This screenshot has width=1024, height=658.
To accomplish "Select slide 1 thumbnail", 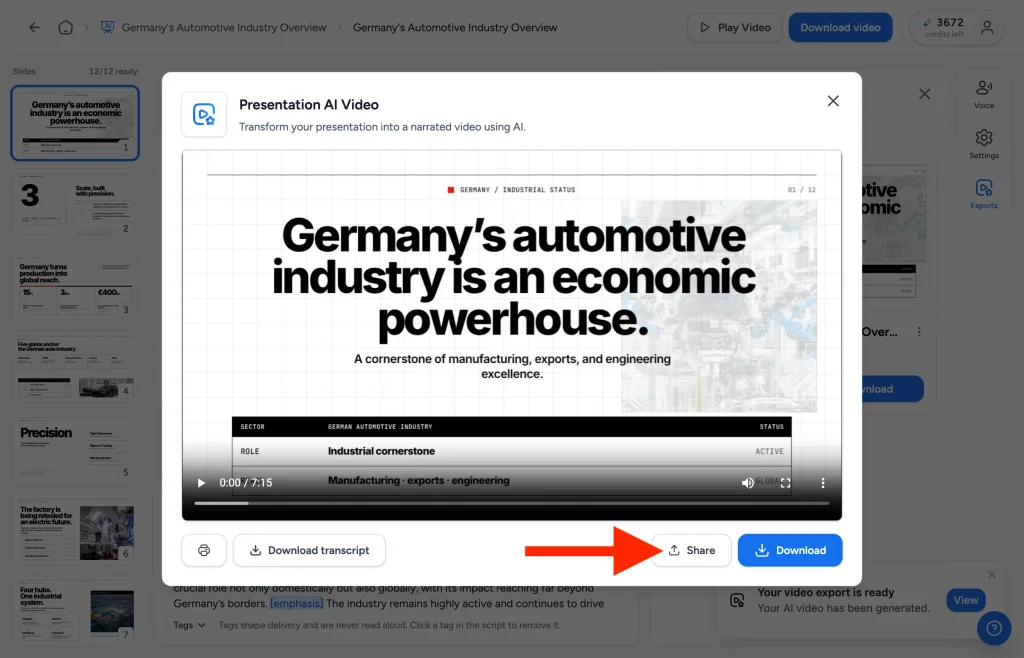I will point(75,123).
